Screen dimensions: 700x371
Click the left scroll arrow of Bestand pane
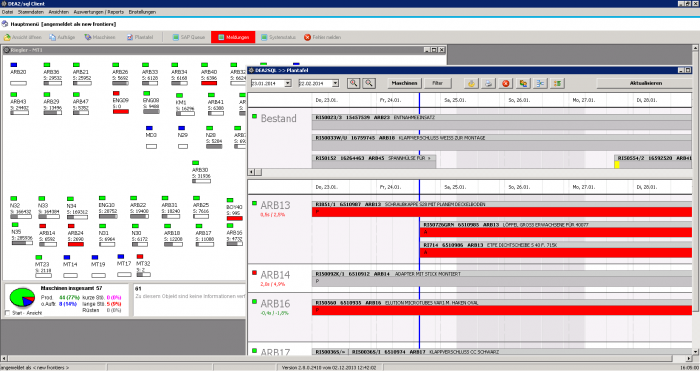point(251,172)
